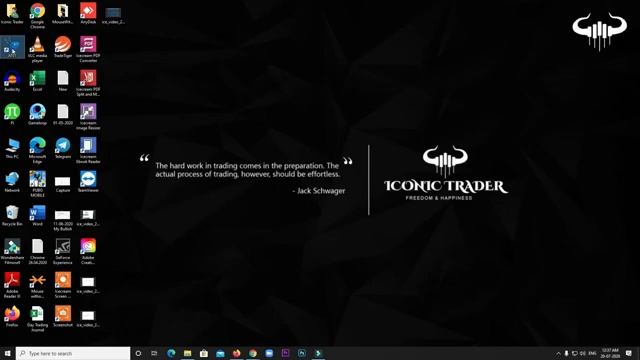640x360 pixels.
Task: Select the 01-05-2020 text file
Action: [63, 115]
